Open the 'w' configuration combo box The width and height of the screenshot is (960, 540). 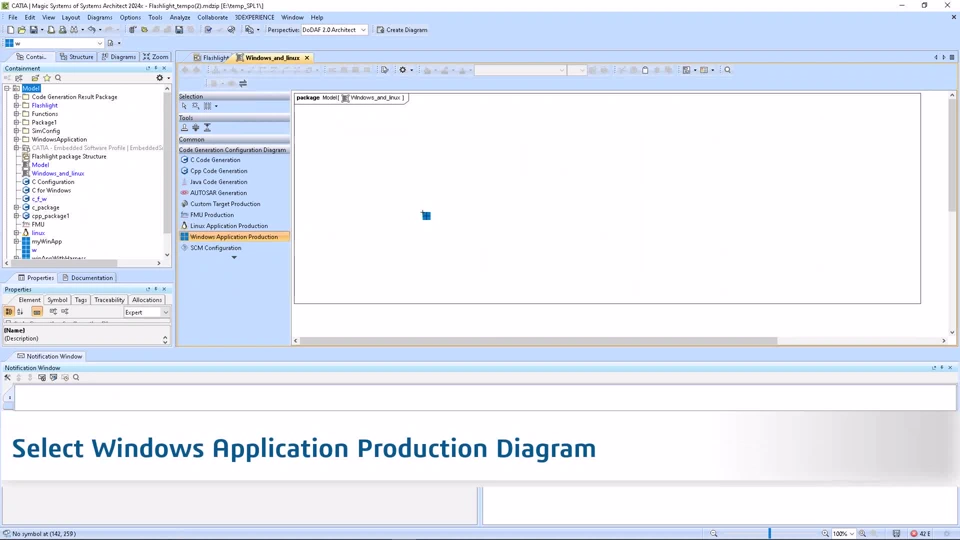click(54, 43)
